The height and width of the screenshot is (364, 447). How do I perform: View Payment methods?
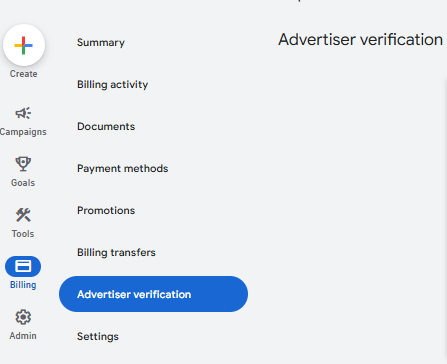(123, 169)
